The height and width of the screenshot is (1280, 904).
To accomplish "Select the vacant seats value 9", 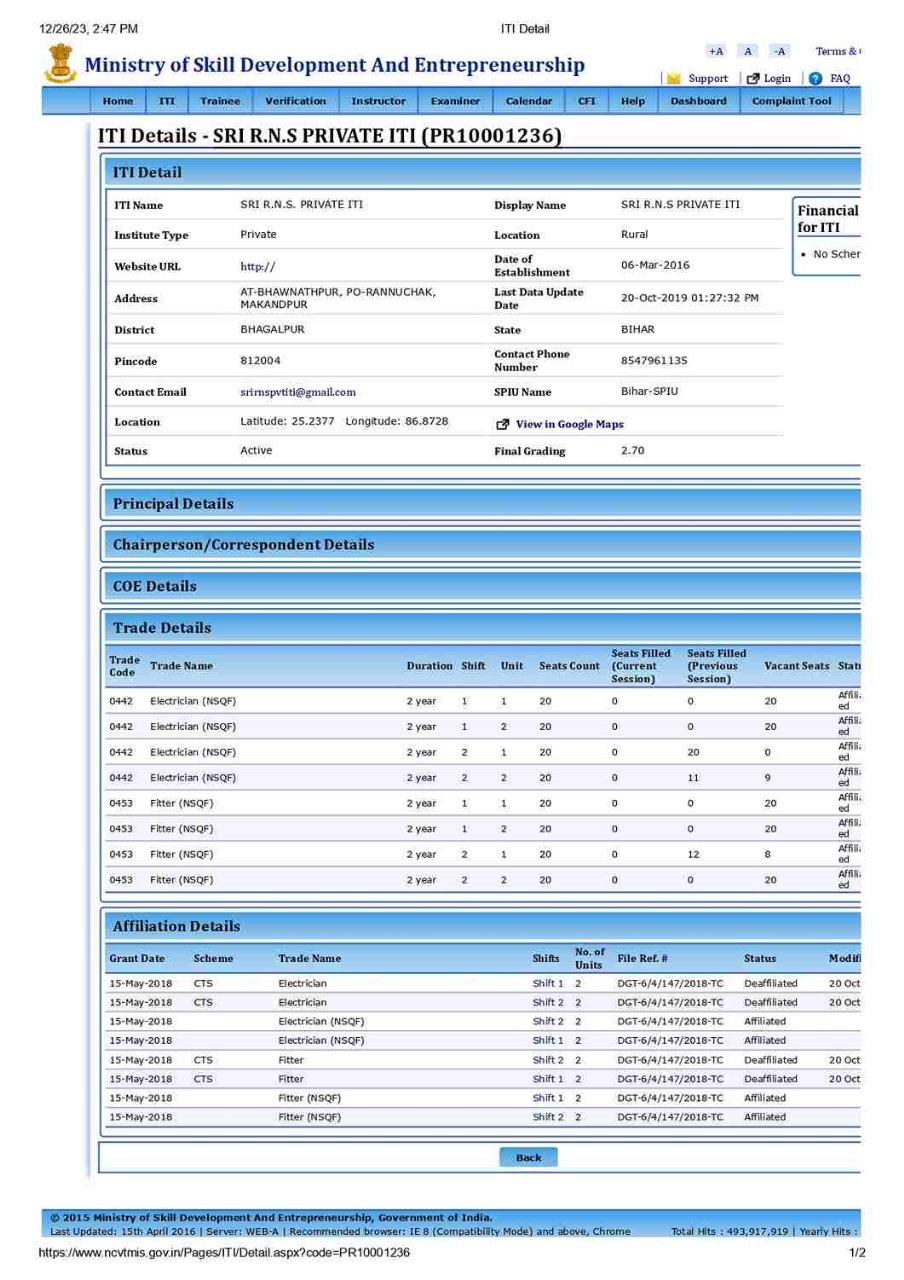I will tap(767, 778).
